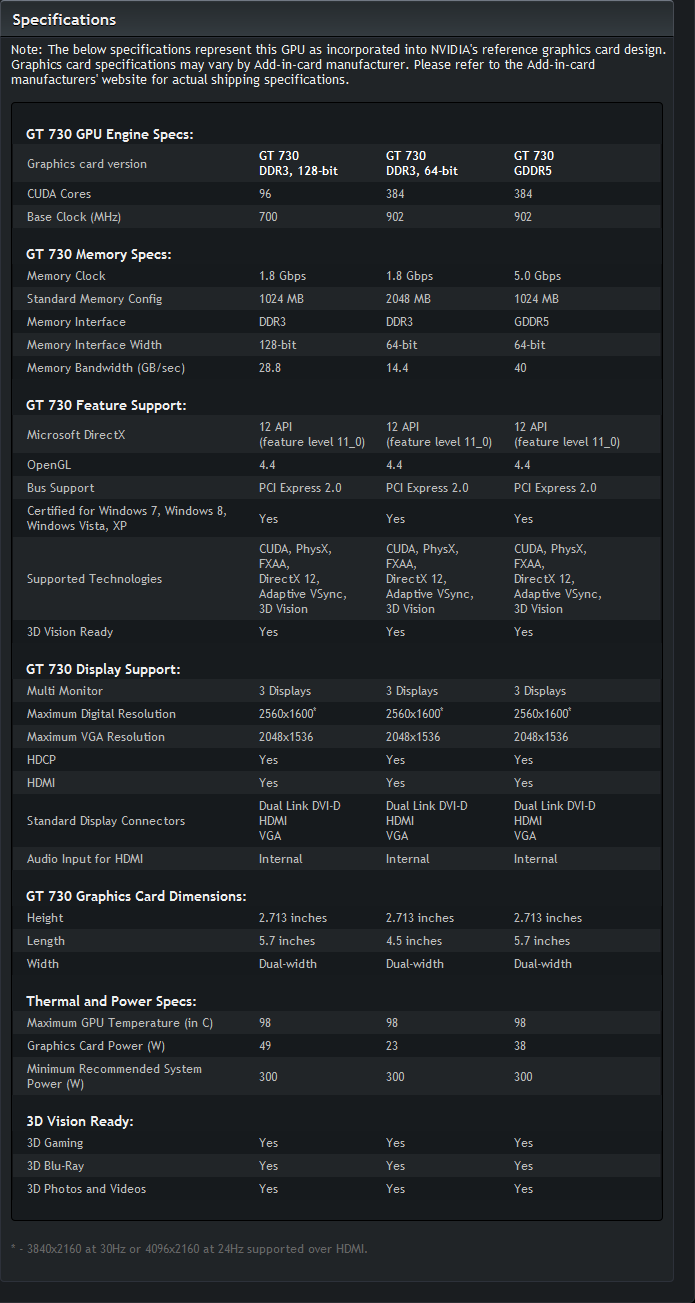Select the GT 730 DDR3, 64-bit column header
Screen dimensions: 695x1303
click(421, 163)
